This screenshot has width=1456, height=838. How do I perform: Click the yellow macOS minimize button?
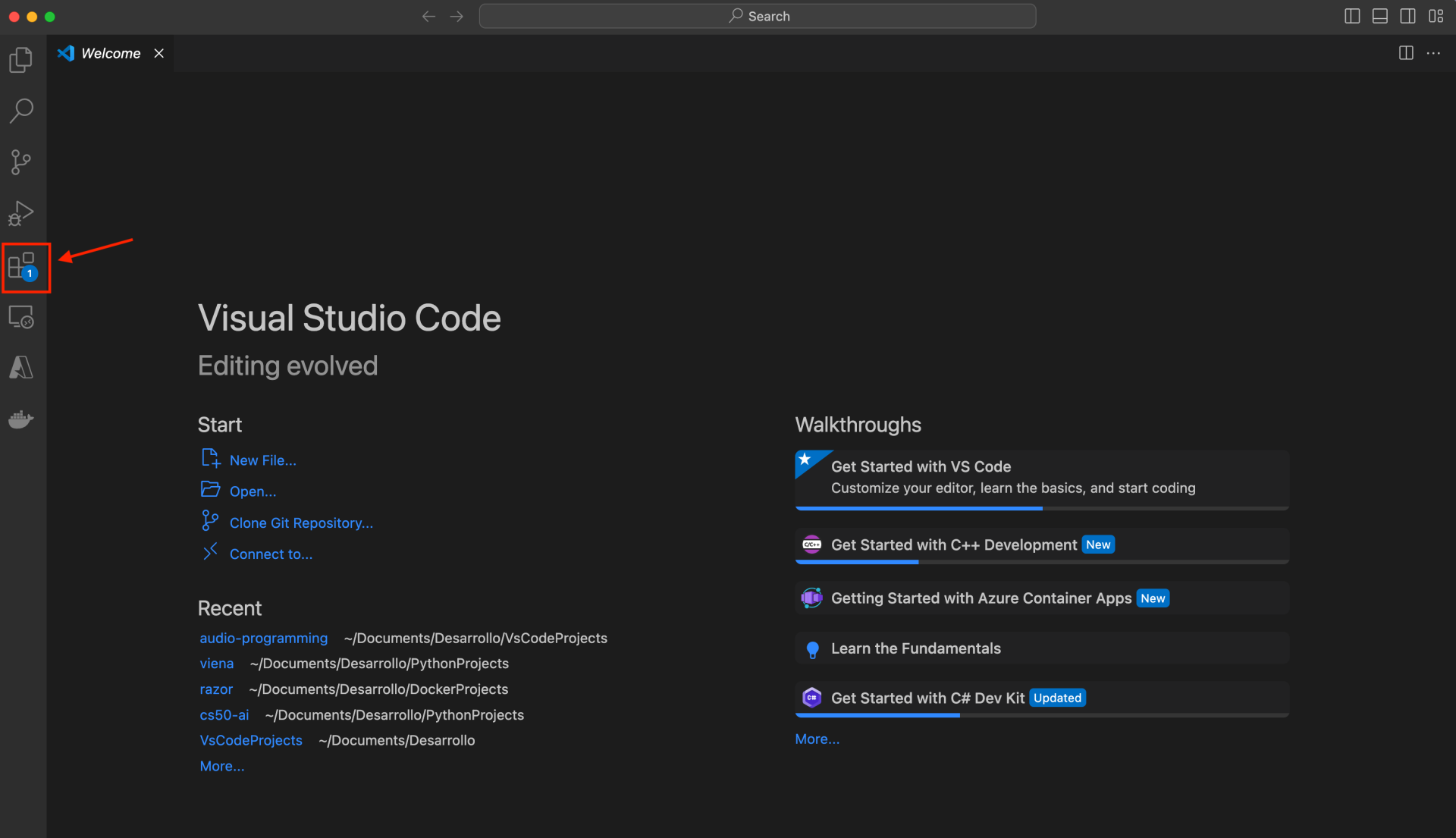(x=32, y=17)
